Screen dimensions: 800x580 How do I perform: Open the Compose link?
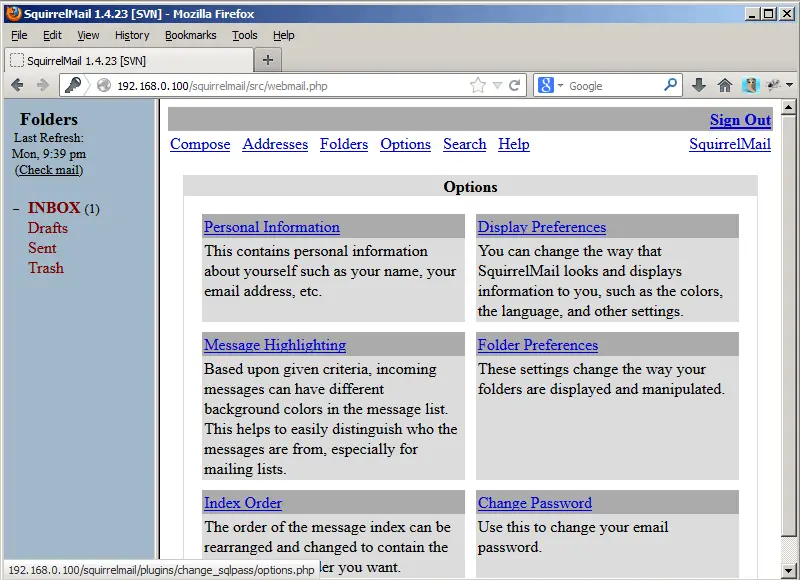click(200, 144)
